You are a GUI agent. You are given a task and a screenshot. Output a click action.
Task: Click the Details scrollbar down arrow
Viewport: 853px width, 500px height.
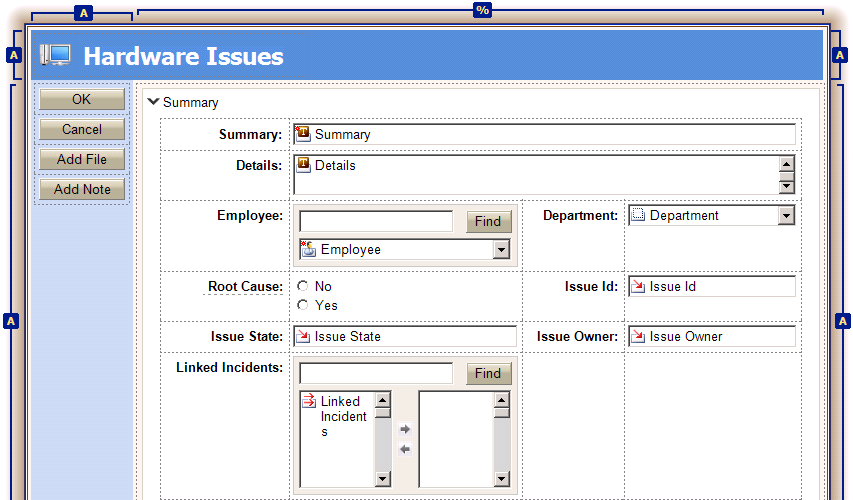(x=786, y=186)
